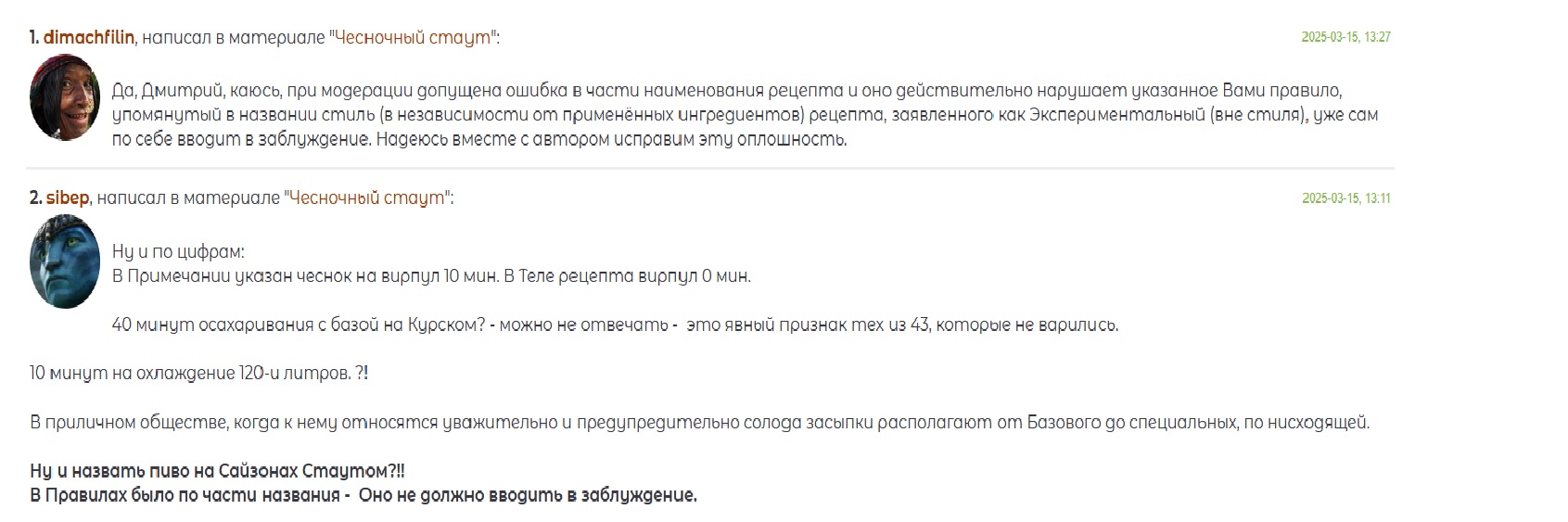Open "Чесночный стаут" link in dimachfilin's comment

[x=414, y=38]
